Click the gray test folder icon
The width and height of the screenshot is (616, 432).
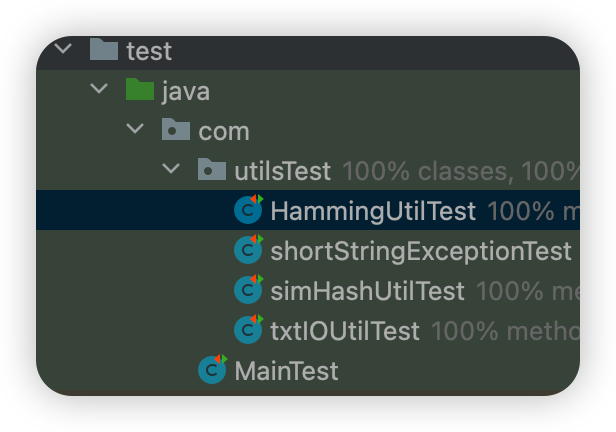103,49
